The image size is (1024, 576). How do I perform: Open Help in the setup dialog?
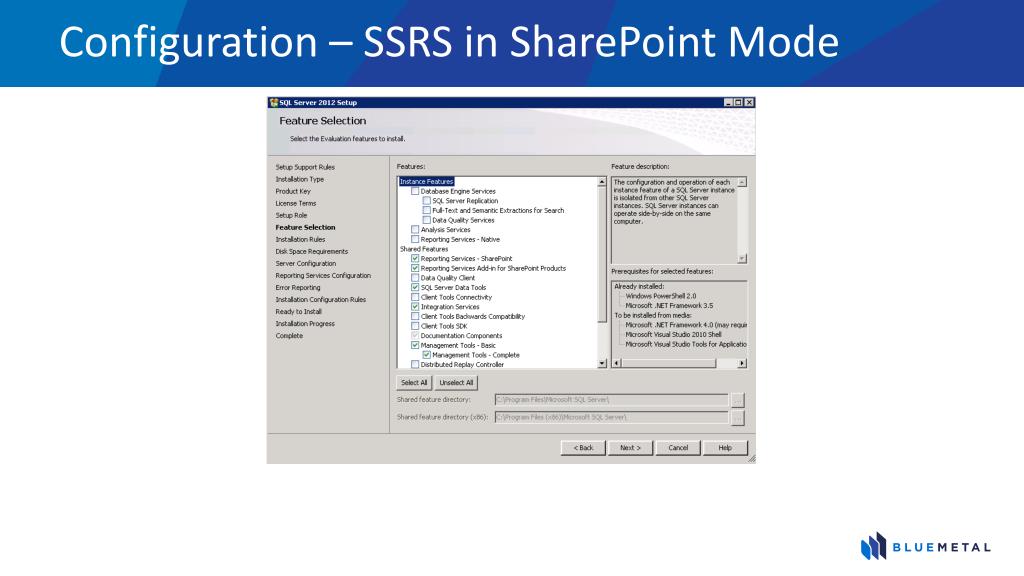[725, 448]
